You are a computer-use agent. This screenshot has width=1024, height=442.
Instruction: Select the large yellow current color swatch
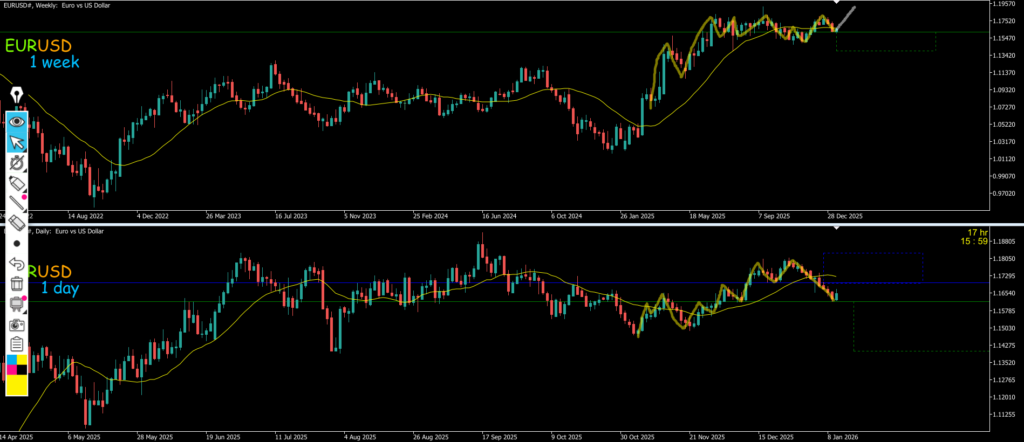coord(17,386)
